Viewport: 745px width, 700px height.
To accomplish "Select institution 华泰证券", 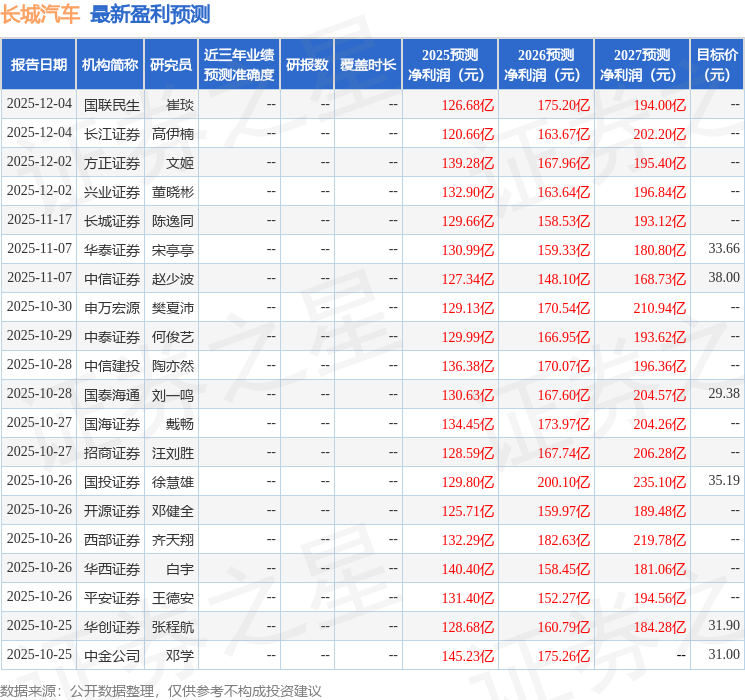I will pos(112,249).
